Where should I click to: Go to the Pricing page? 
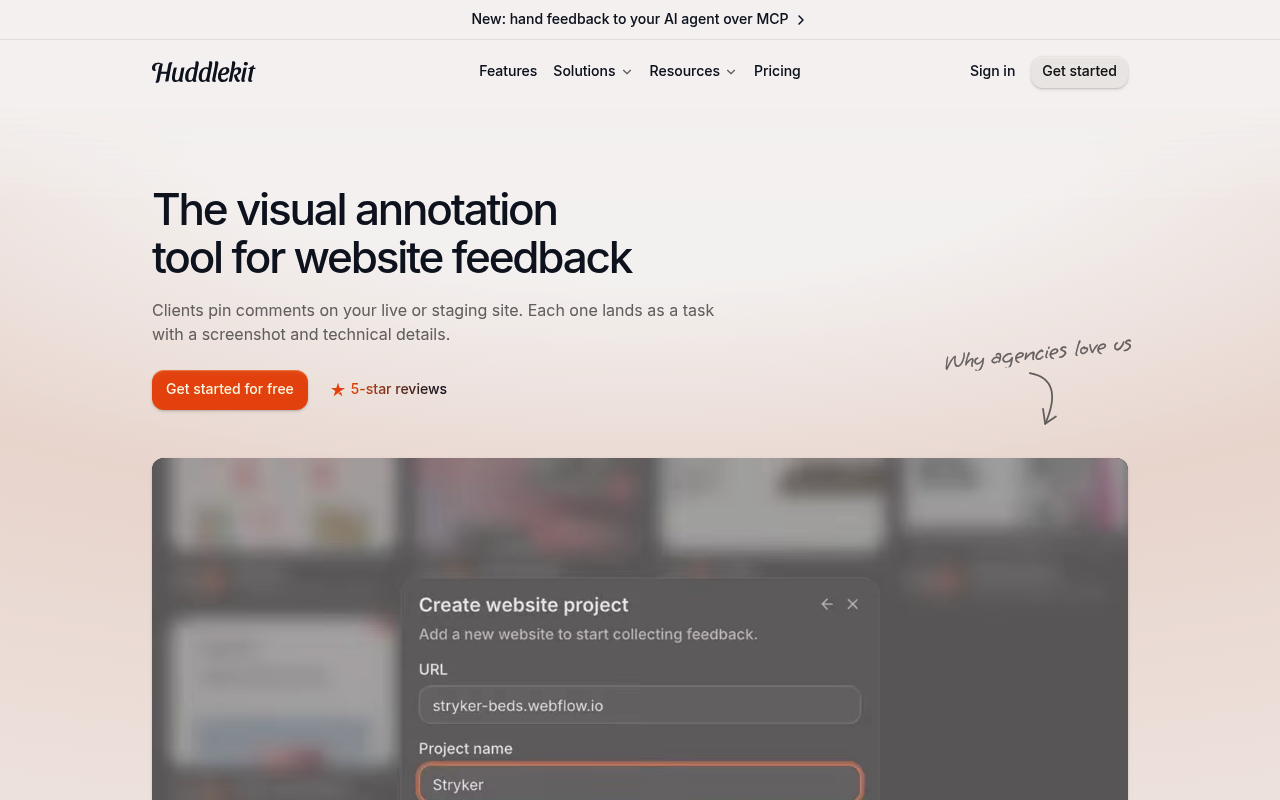tap(777, 71)
